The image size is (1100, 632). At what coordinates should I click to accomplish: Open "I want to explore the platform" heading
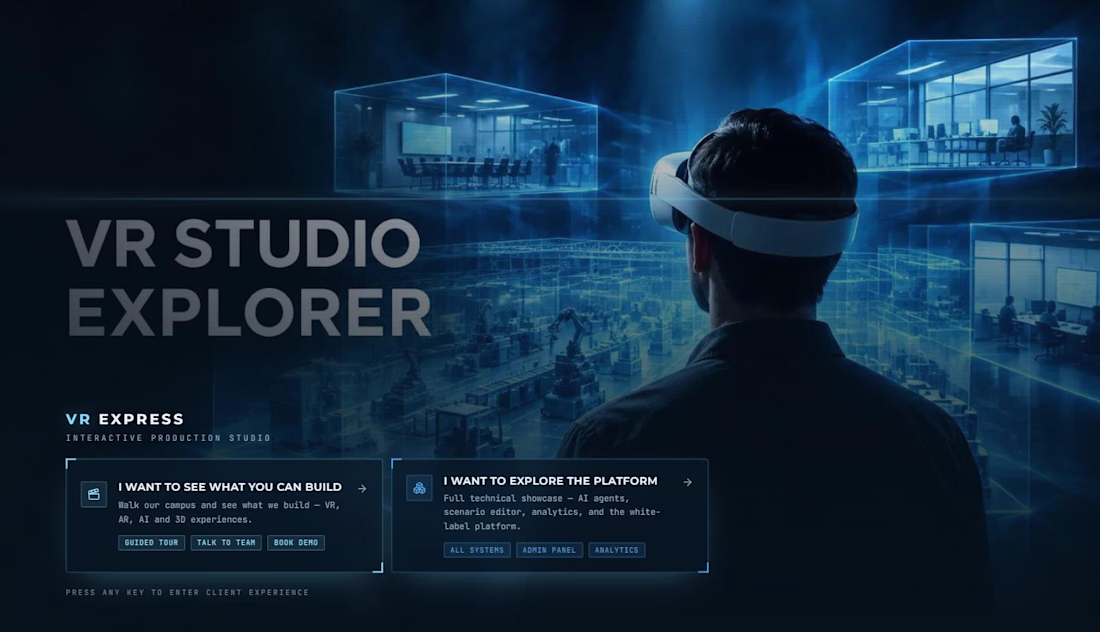pos(551,480)
